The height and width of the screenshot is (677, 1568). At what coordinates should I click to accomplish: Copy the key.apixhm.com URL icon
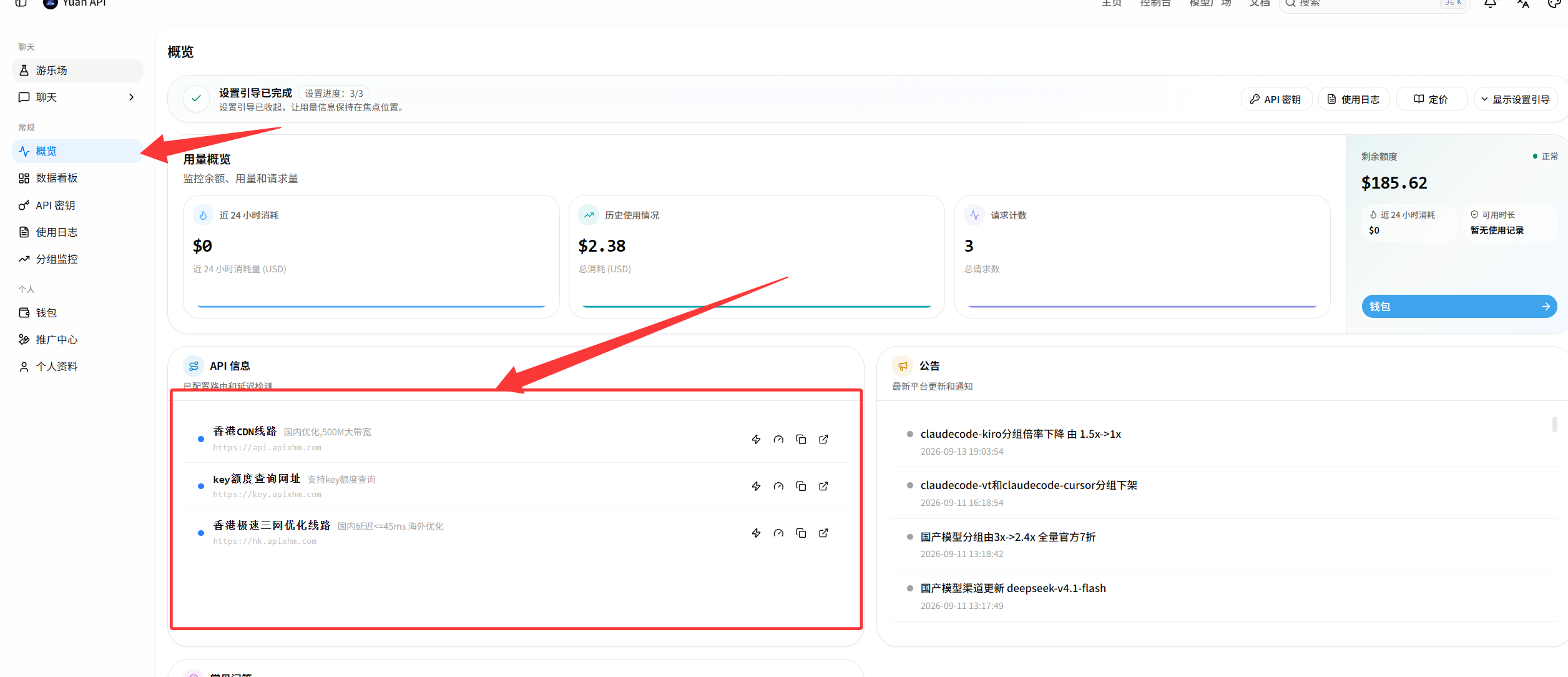point(801,487)
